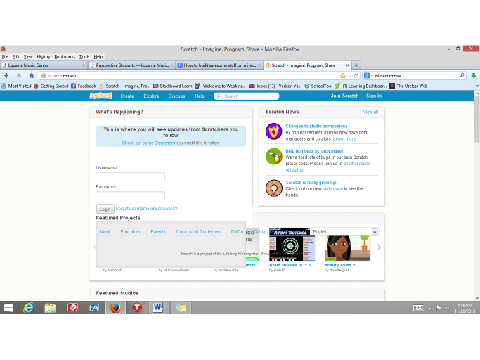The width and height of the screenshot is (480, 360).
Task: Click the magnifier icon in the browser search box
Action: [462, 76]
